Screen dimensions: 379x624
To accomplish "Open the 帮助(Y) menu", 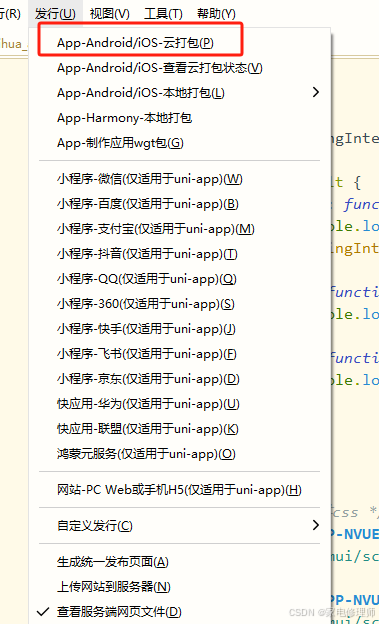I will coord(216,14).
